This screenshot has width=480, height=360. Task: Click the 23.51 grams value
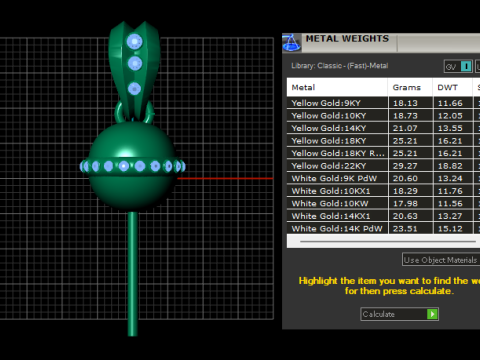click(405, 229)
